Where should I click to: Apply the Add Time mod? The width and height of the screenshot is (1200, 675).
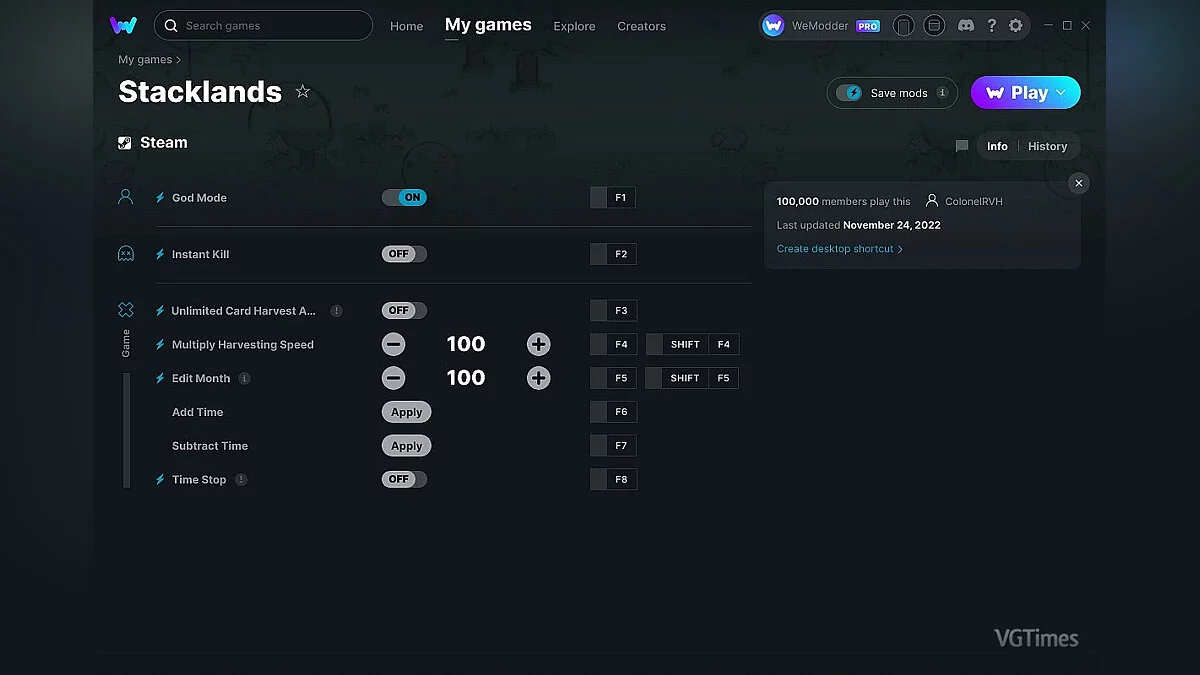tap(407, 413)
